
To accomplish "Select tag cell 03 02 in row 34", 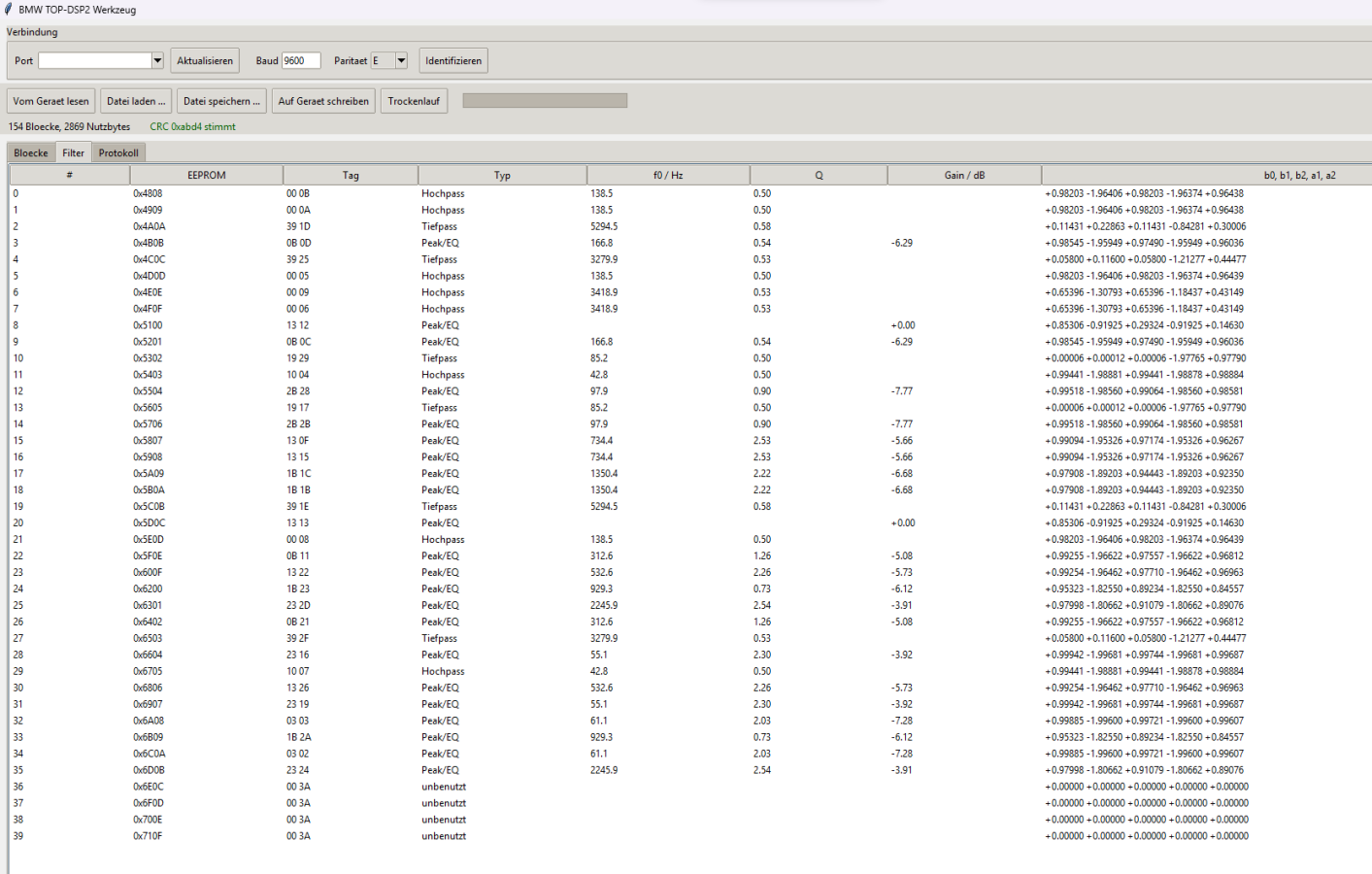I will click(298, 755).
